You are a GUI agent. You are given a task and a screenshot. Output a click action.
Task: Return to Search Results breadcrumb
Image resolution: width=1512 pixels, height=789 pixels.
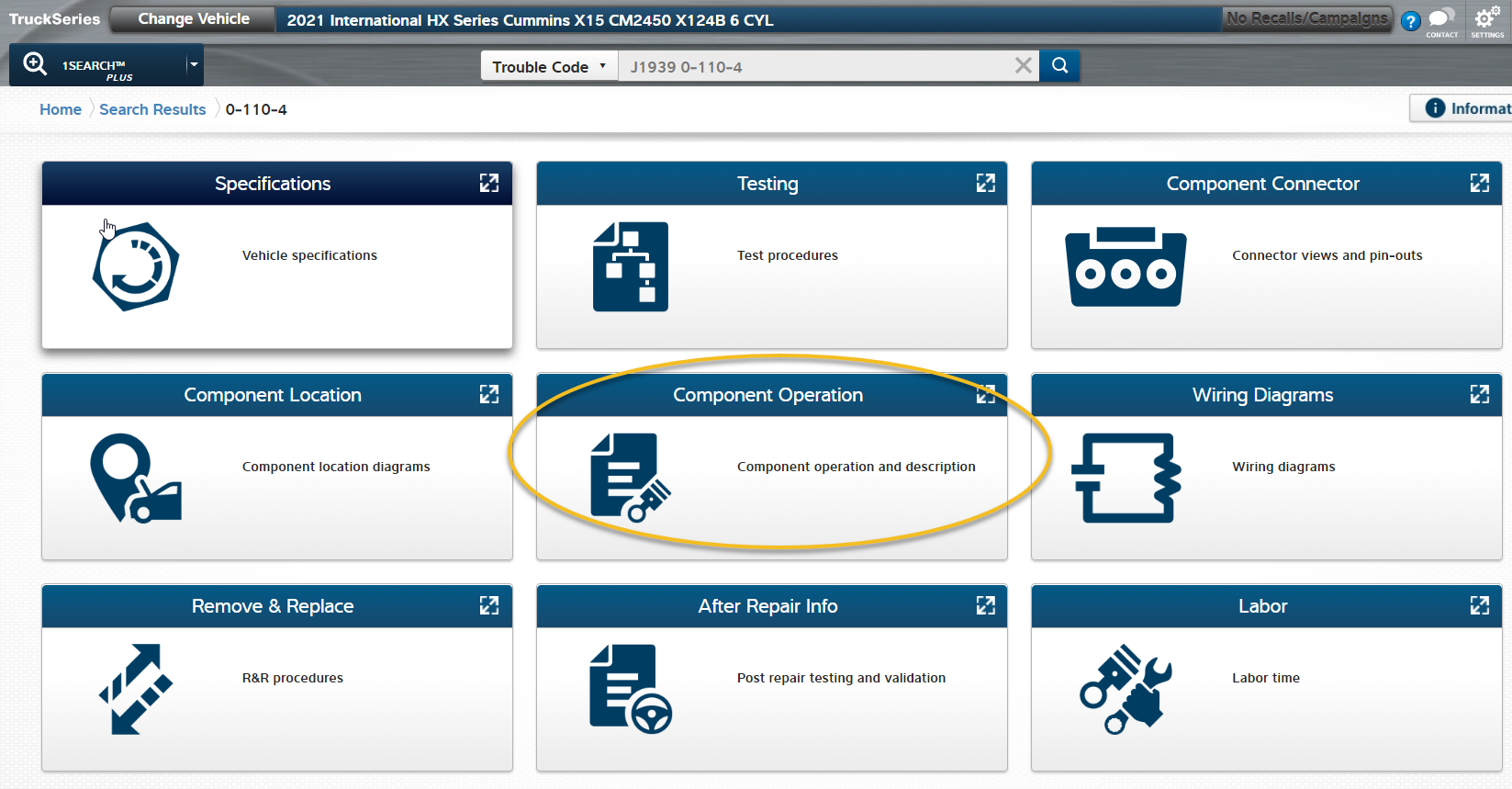(x=152, y=109)
